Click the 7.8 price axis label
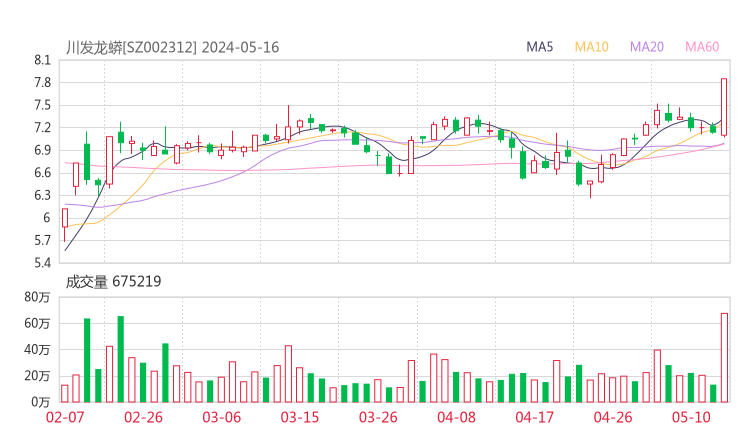The height and width of the screenshot is (440, 740). point(42,83)
